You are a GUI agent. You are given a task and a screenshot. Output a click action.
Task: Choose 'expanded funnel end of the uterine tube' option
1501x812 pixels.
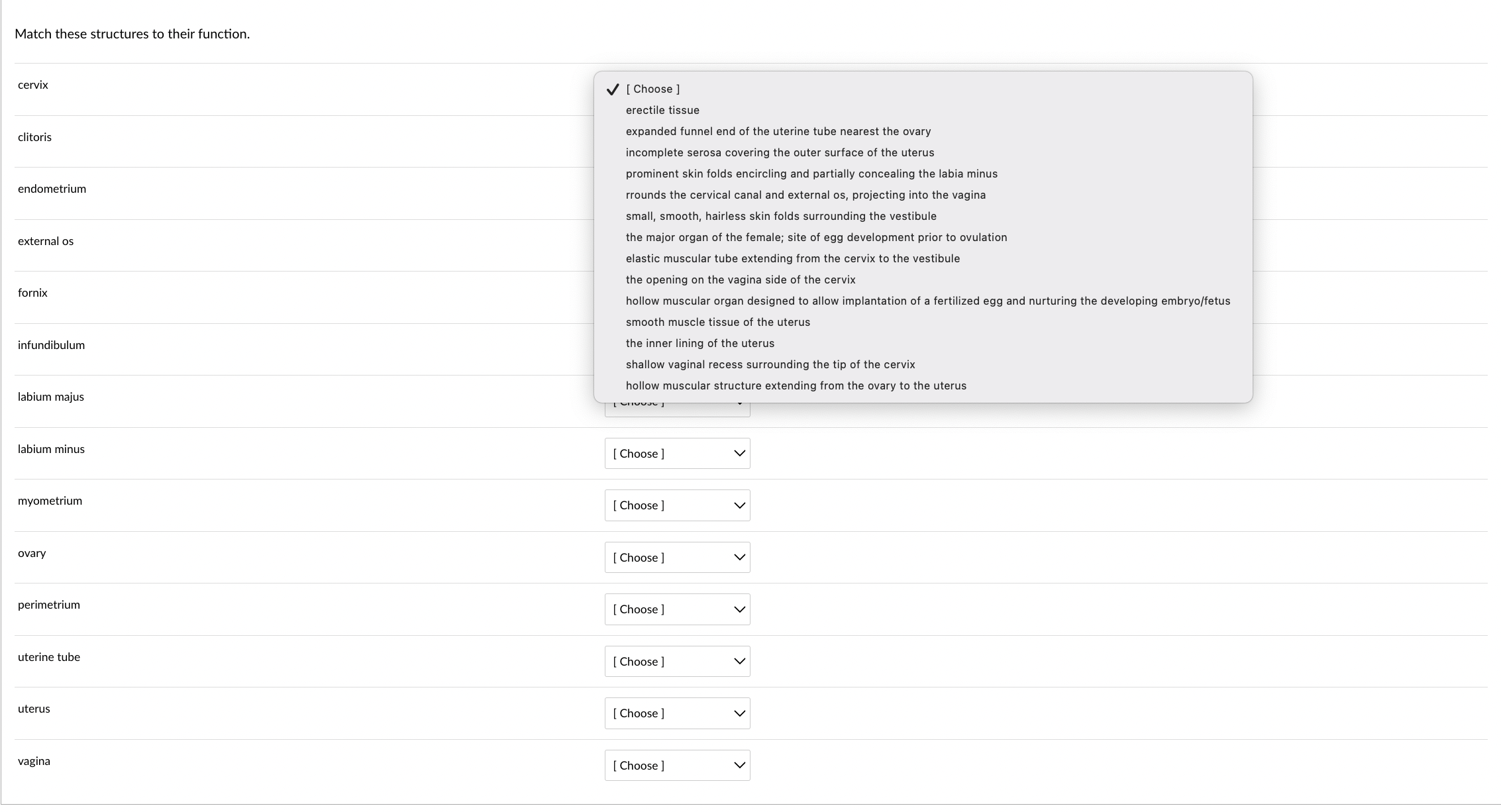click(x=778, y=131)
